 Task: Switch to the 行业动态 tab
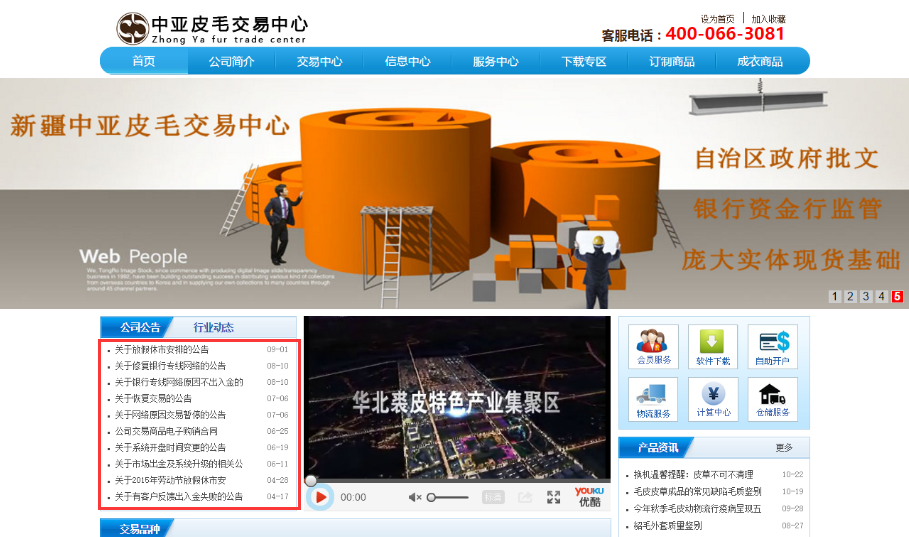214,327
